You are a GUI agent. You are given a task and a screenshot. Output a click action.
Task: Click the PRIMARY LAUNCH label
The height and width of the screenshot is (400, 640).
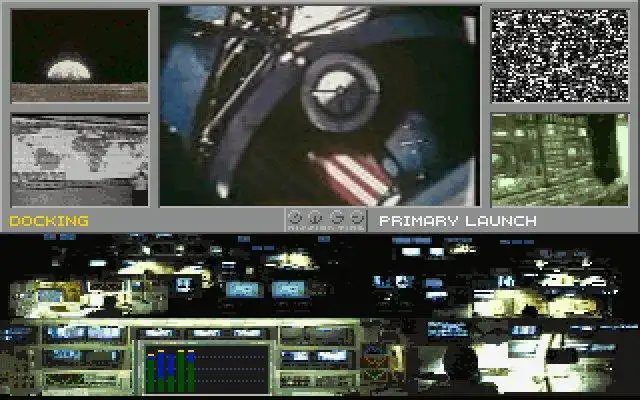coord(458,221)
